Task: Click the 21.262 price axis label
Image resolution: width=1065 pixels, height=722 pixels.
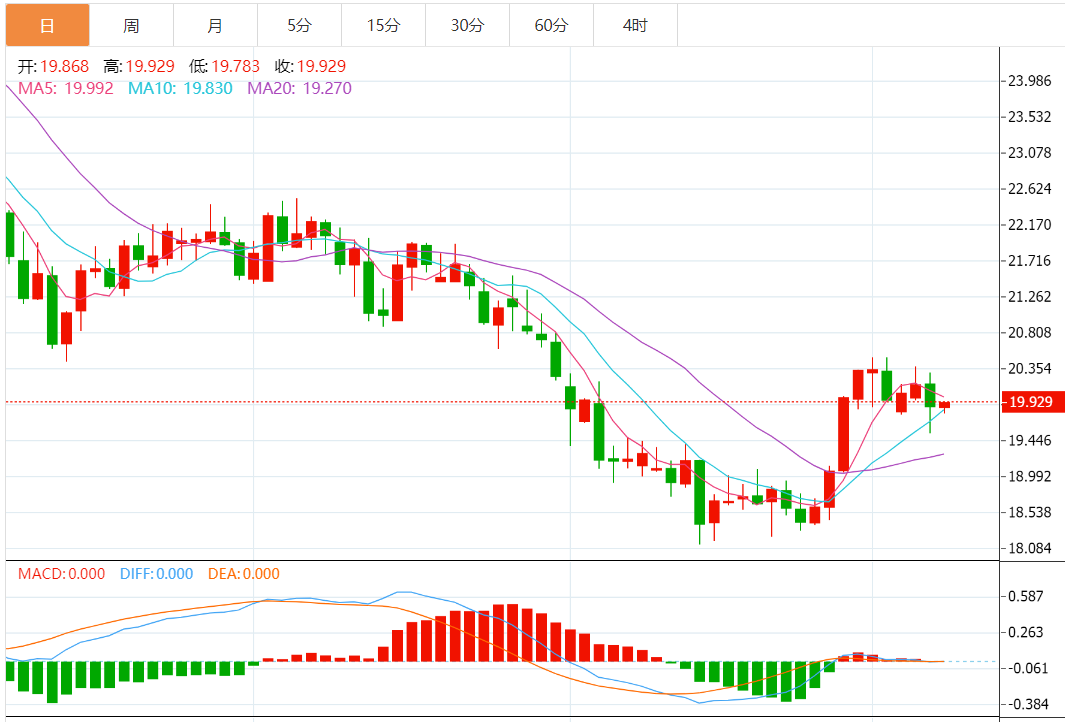Action: 1030,297
